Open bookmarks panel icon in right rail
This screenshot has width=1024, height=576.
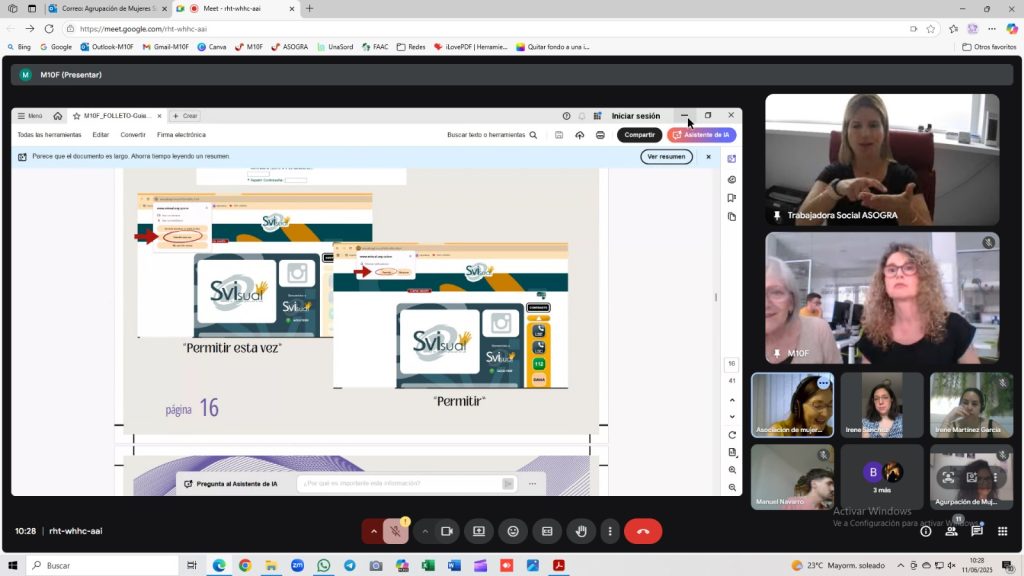tap(732, 198)
